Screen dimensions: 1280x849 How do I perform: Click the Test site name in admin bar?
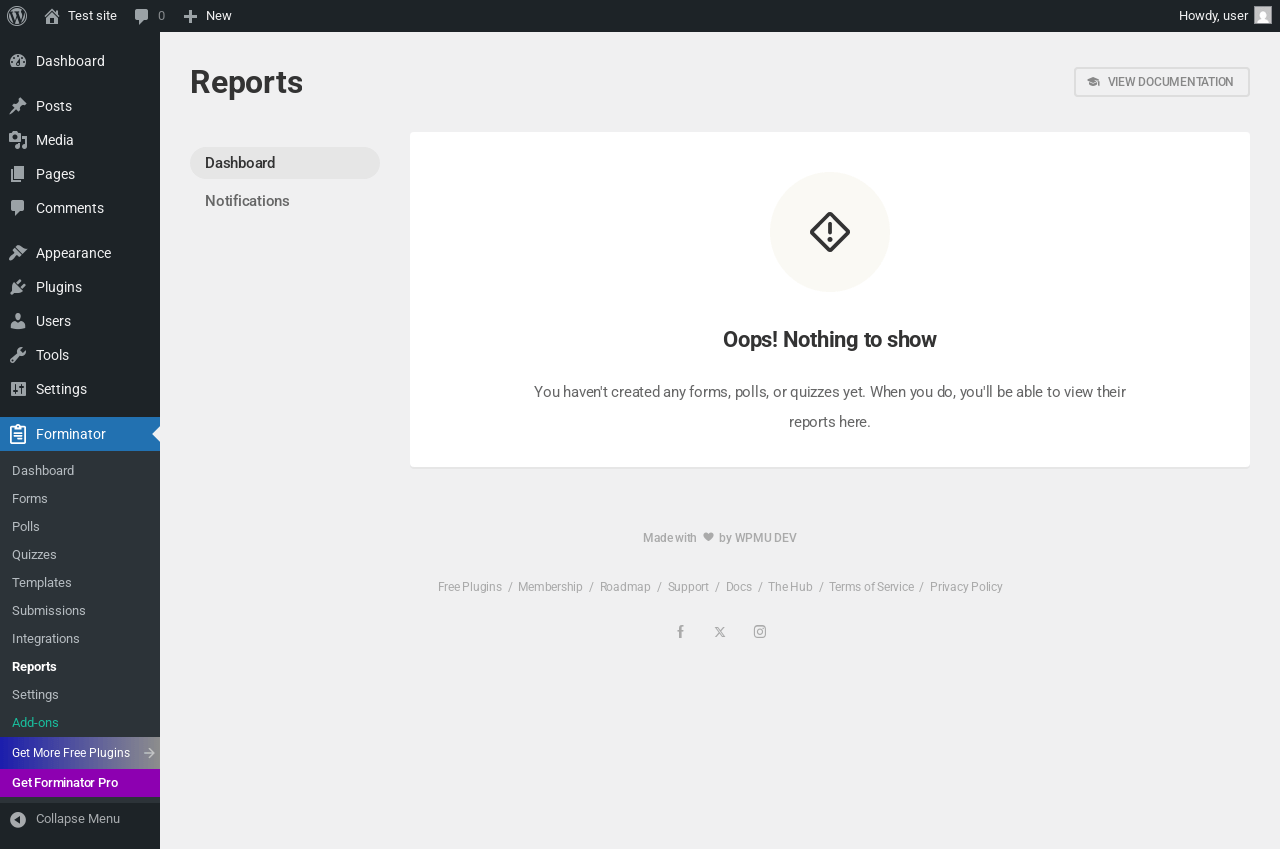click(92, 16)
